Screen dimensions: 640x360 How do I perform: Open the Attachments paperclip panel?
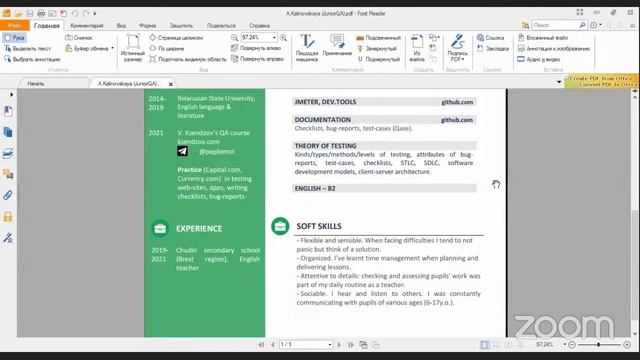tap(8, 195)
